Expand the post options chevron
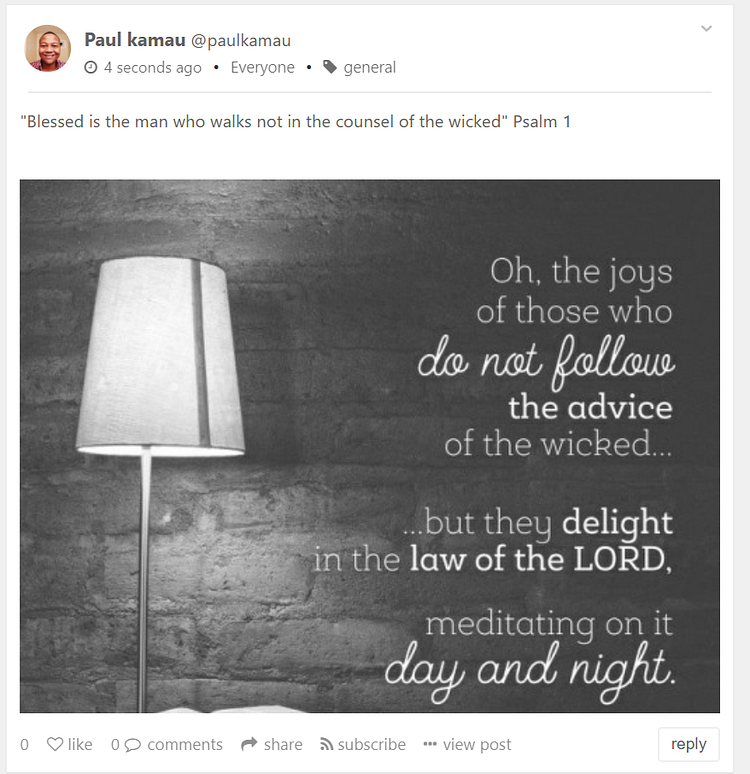Screen dimensions: 750x774 (706, 29)
